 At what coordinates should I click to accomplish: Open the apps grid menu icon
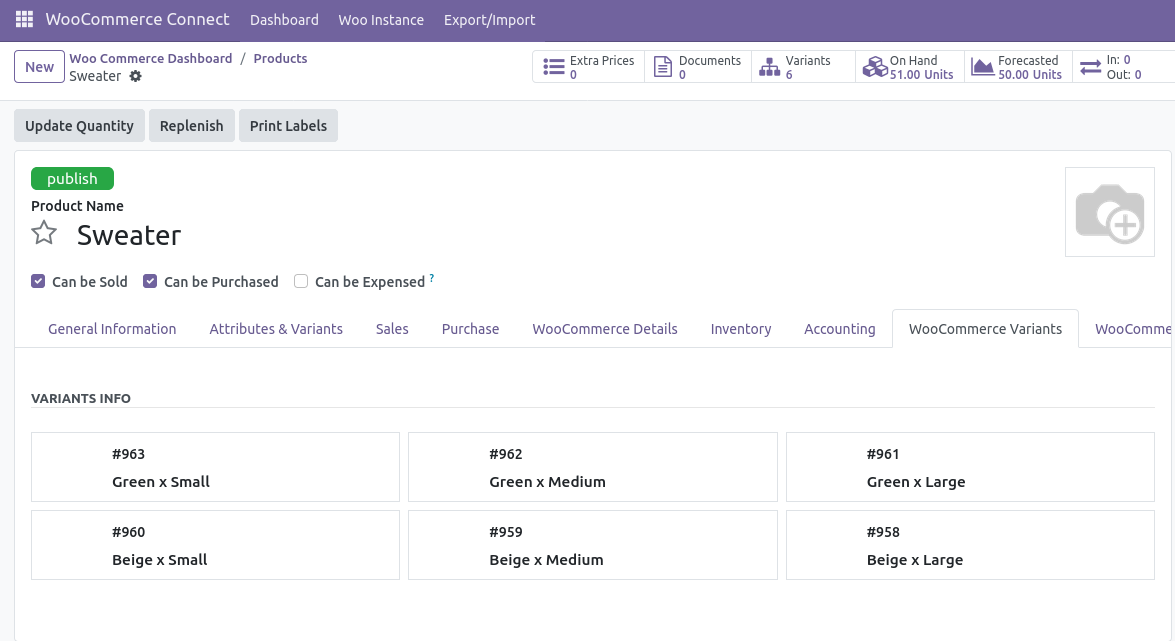(x=24, y=20)
